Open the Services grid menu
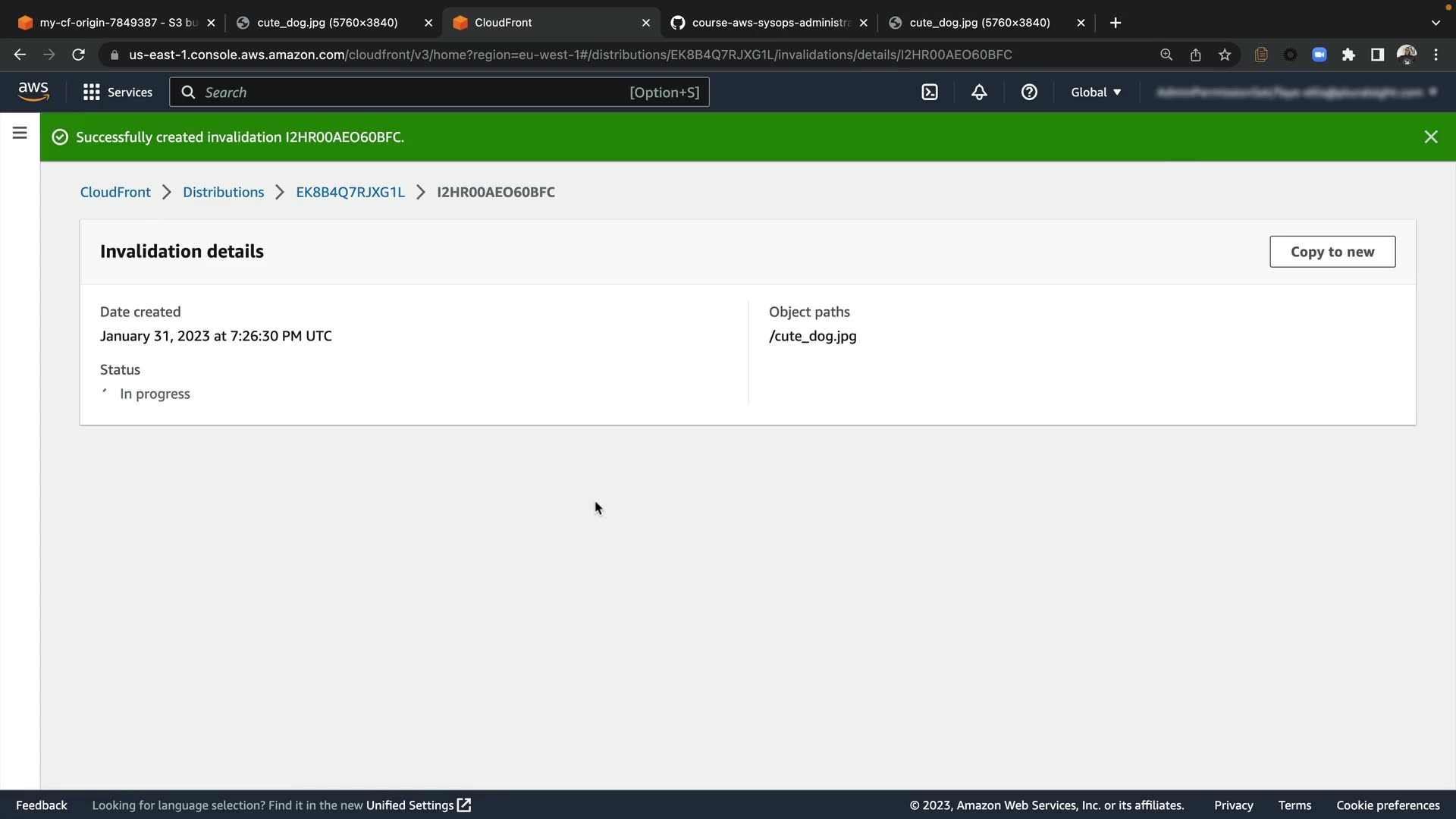 coord(118,93)
